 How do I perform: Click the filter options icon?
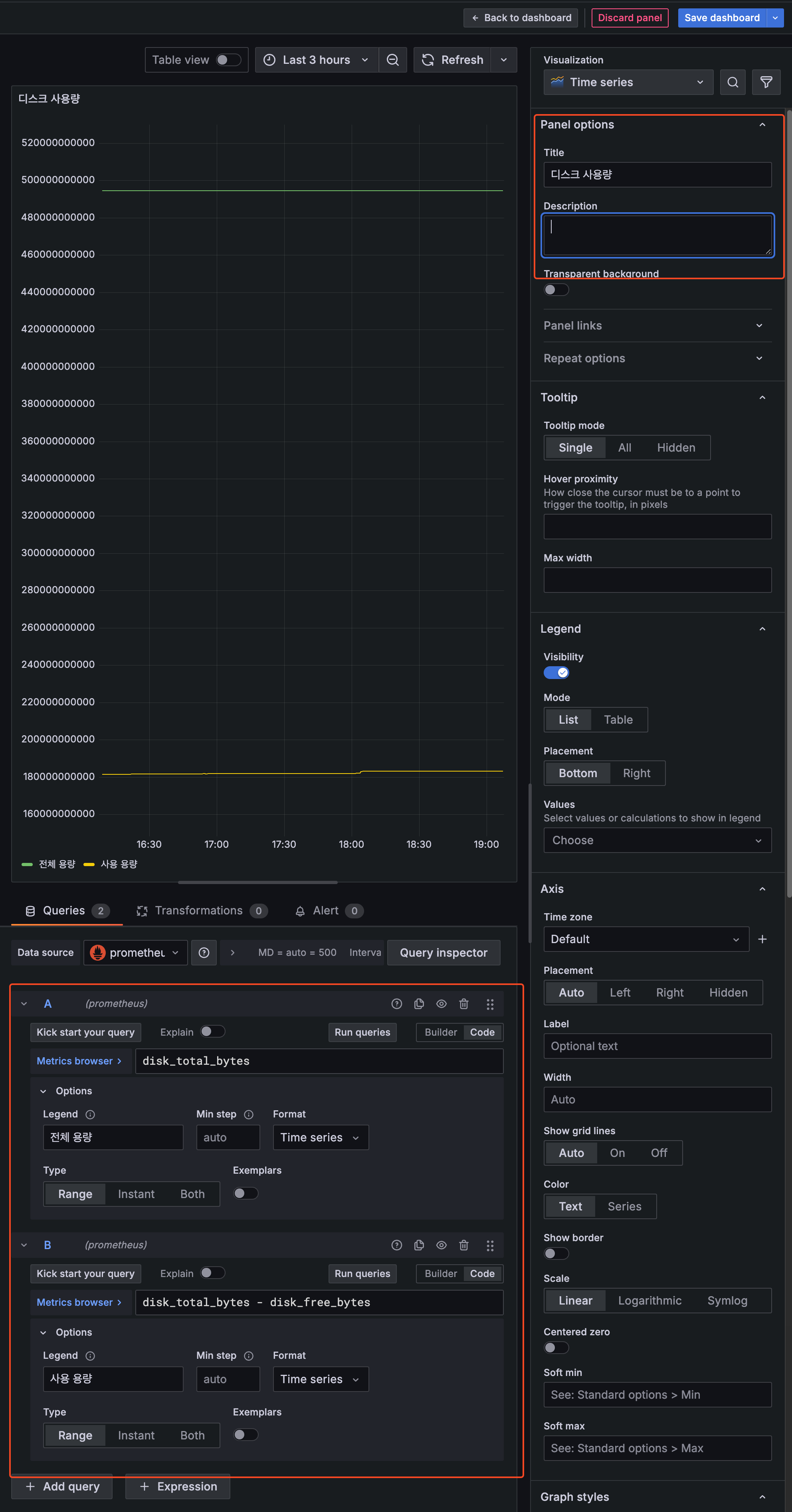click(766, 82)
